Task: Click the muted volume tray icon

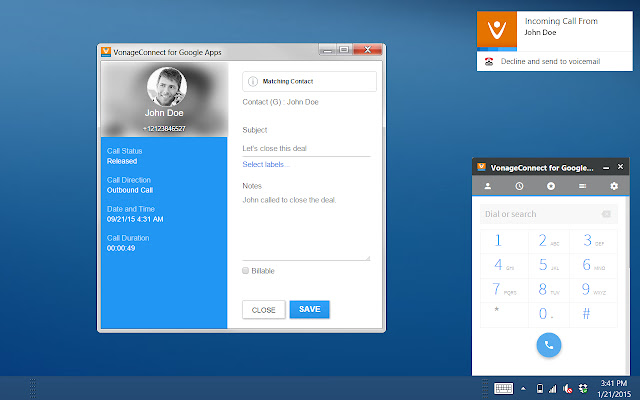Action: coord(567,389)
